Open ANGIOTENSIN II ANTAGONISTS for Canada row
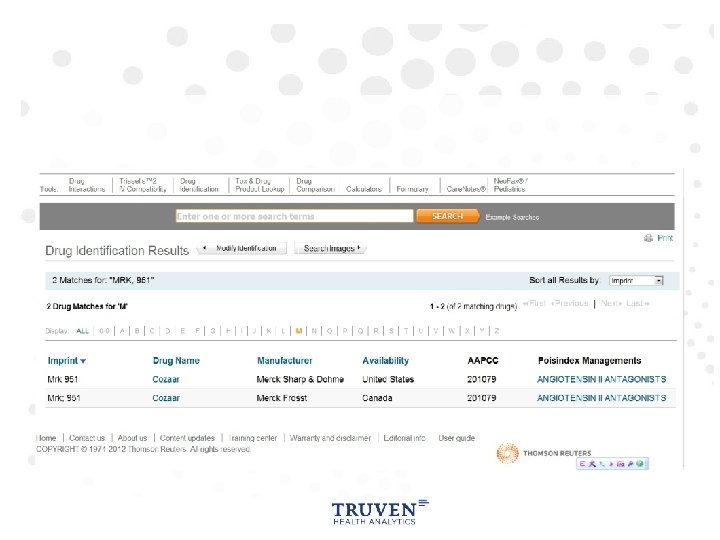This screenshot has height=540, width=720. 602,398
